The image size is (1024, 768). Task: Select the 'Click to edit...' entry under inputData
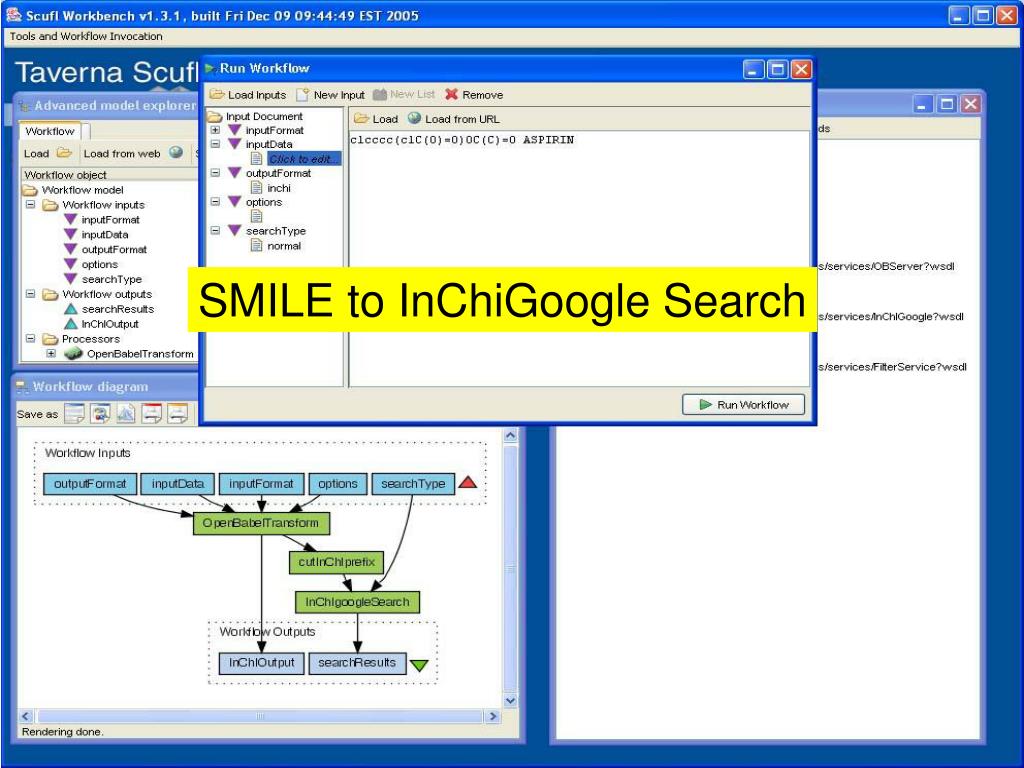(x=304, y=159)
